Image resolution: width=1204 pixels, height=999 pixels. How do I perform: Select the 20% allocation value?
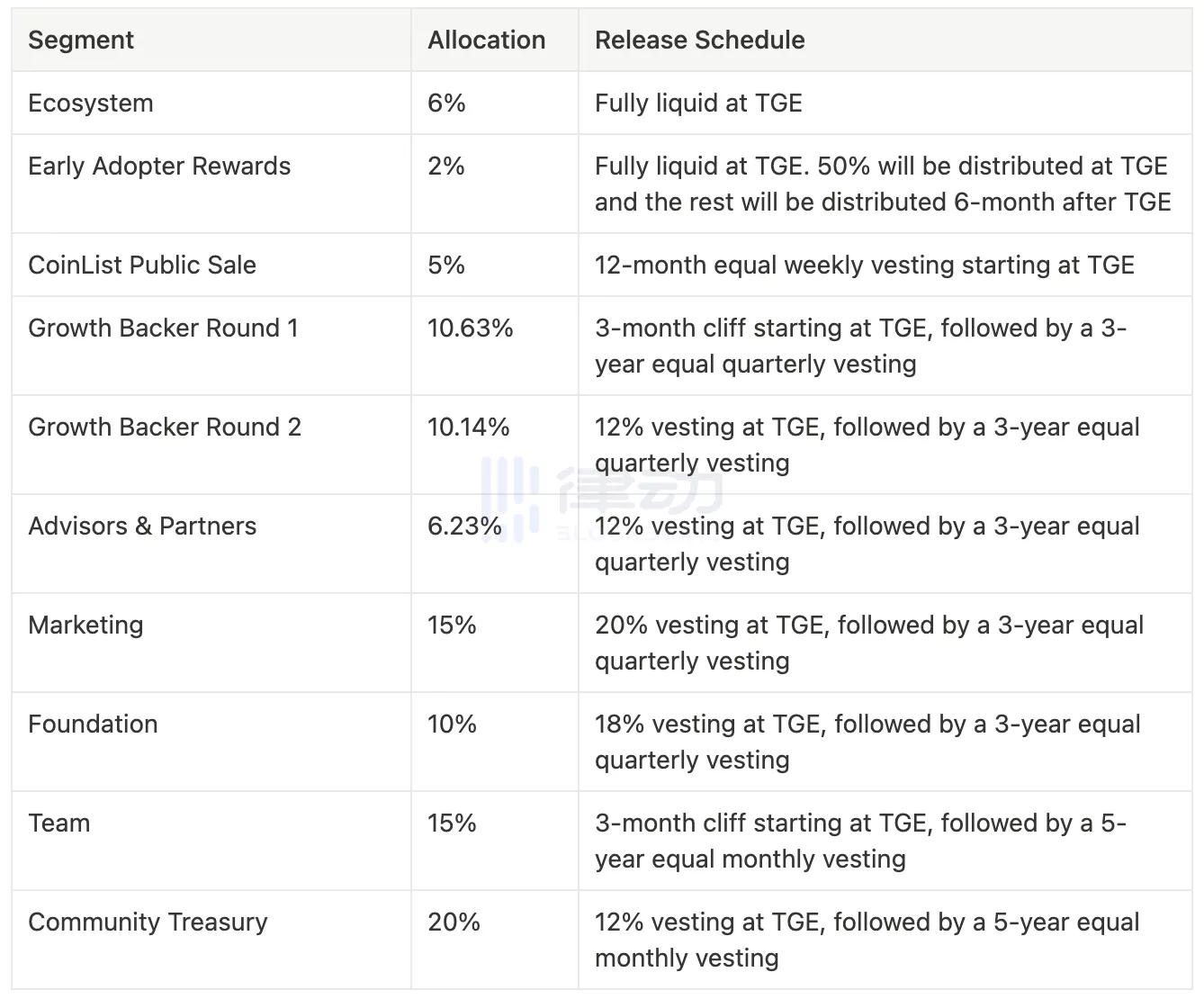click(454, 922)
